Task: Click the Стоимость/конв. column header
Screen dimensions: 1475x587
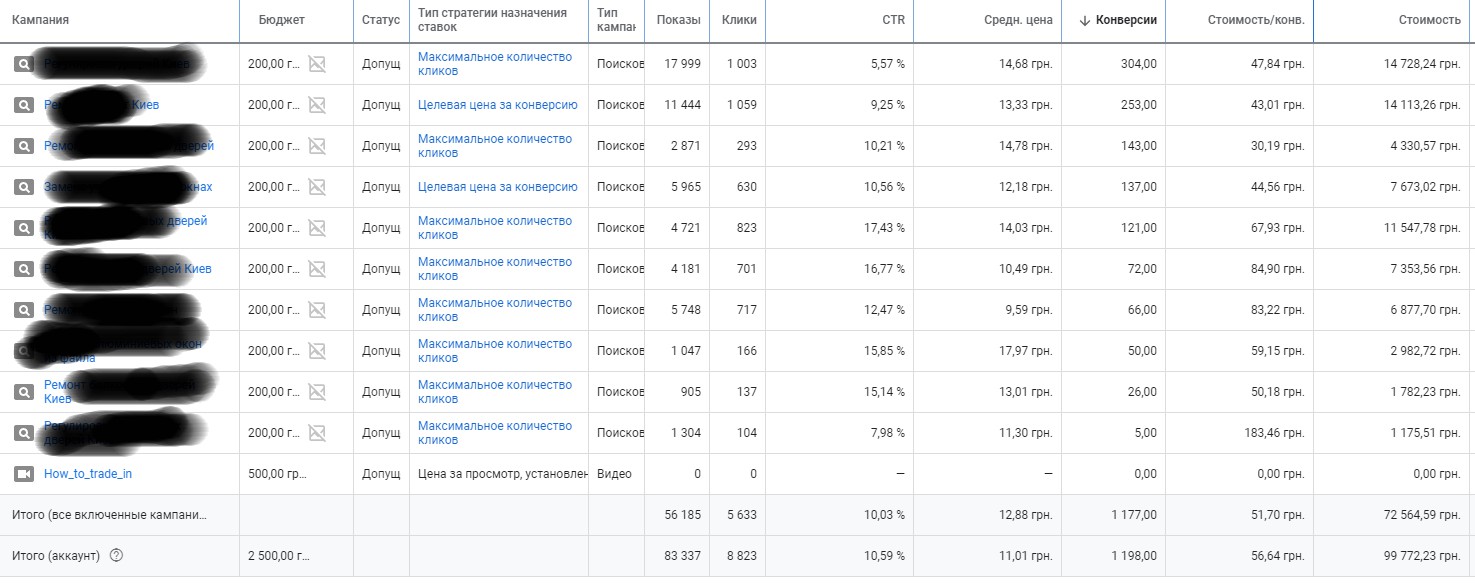Action: (x=1256, y=20)
